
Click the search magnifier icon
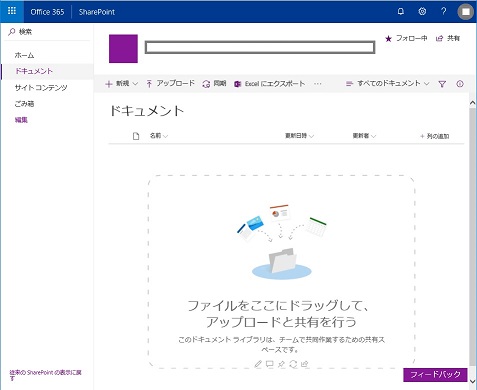click(x=12, y=32)
